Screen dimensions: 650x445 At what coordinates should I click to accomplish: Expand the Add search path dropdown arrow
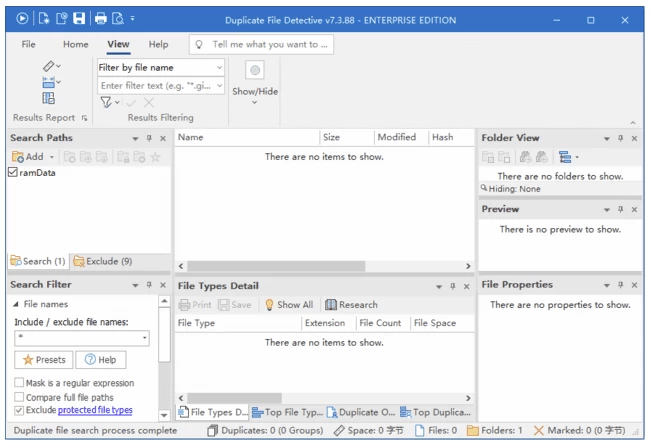[x=51, y=157]
